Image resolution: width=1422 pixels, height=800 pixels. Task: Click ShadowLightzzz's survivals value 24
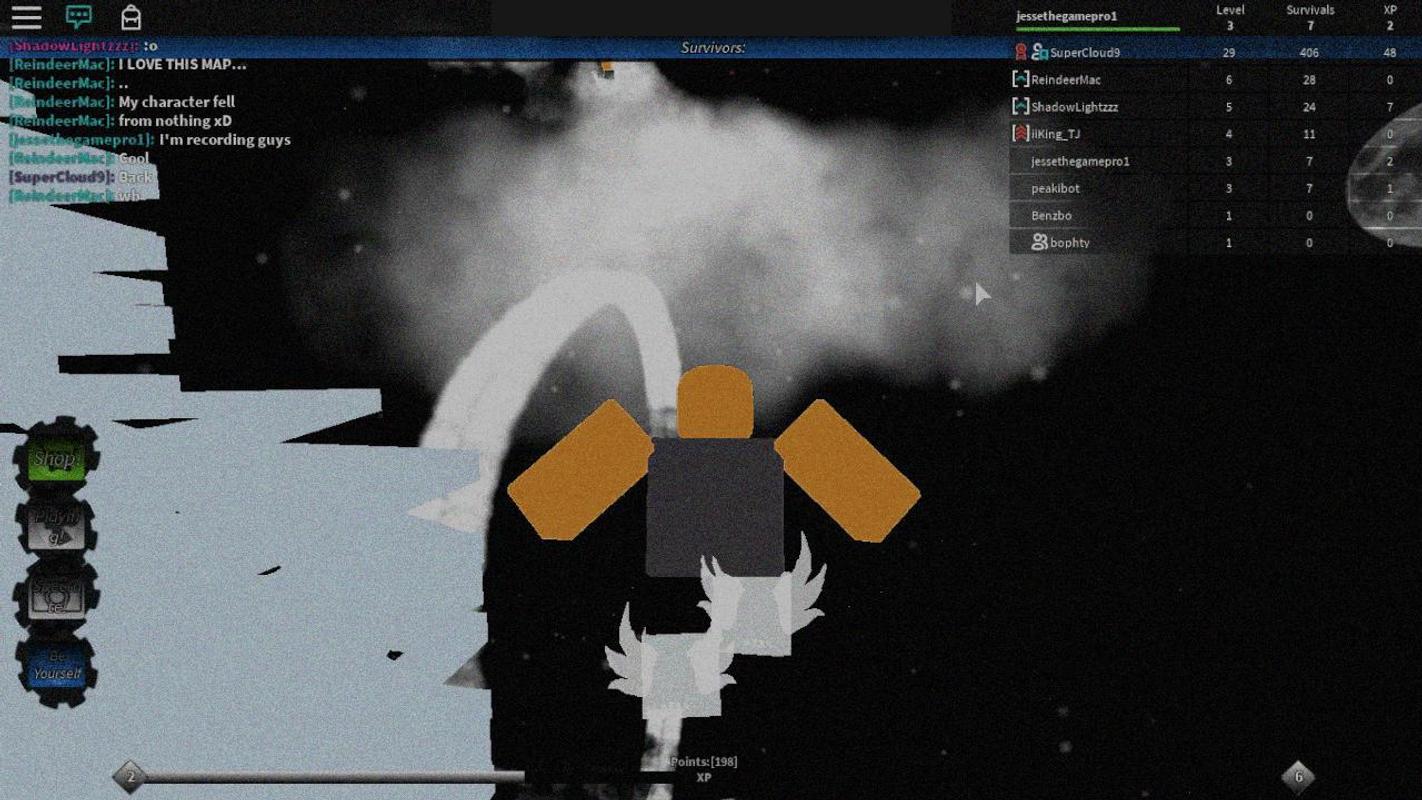pos(1309,107)
